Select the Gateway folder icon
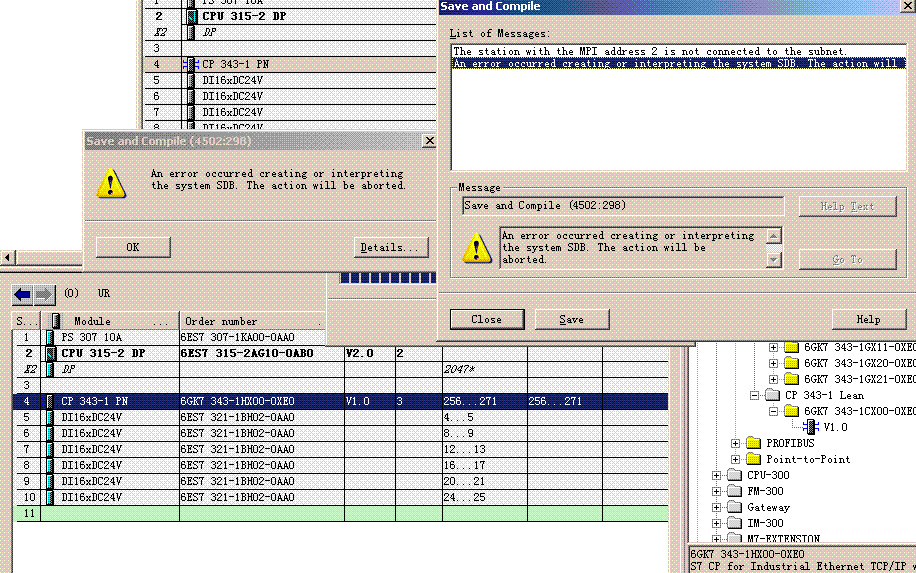This screenshot has height=573, width=916. point(734,507)
